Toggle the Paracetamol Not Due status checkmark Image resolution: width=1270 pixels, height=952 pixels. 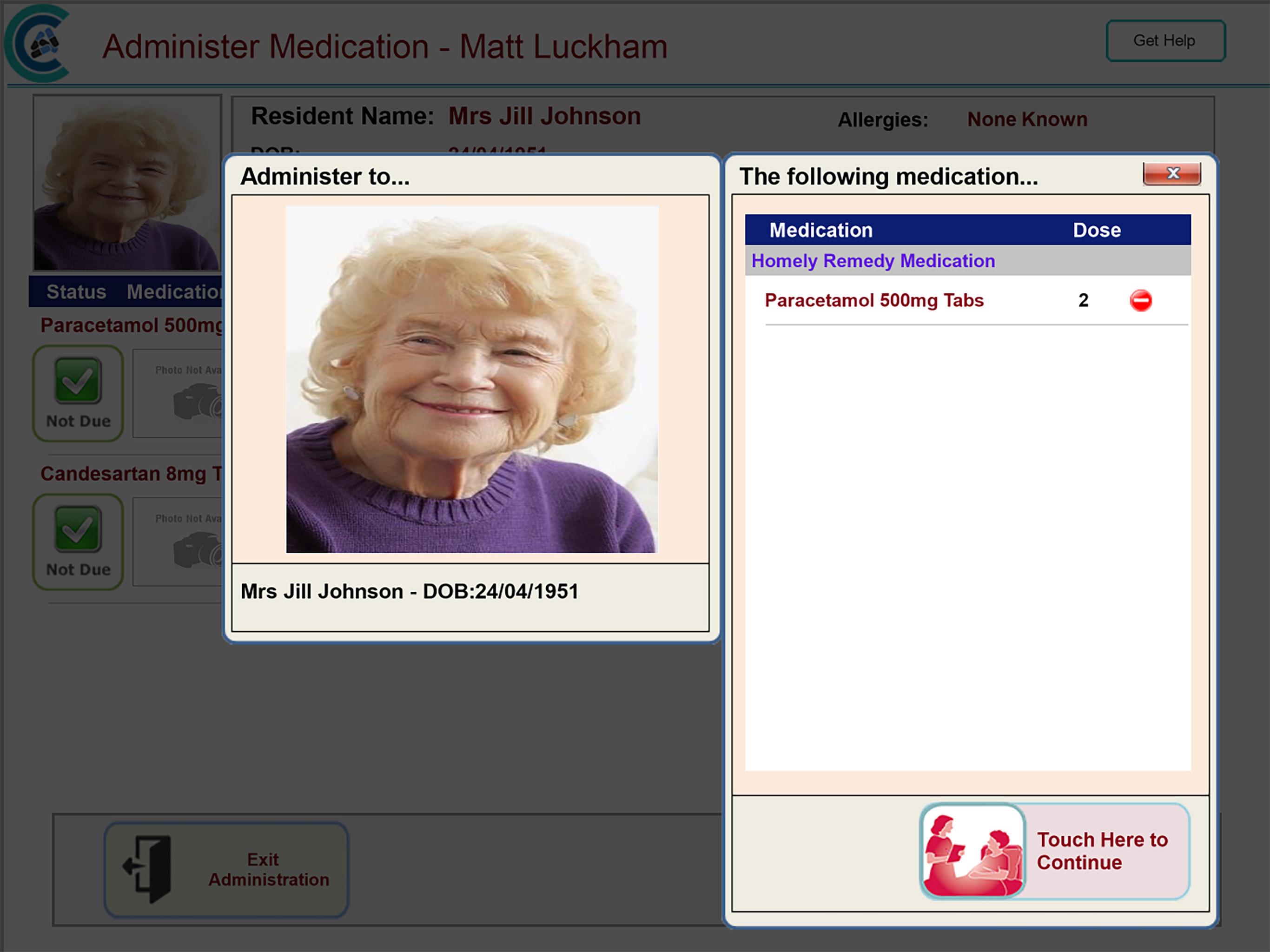78,381
